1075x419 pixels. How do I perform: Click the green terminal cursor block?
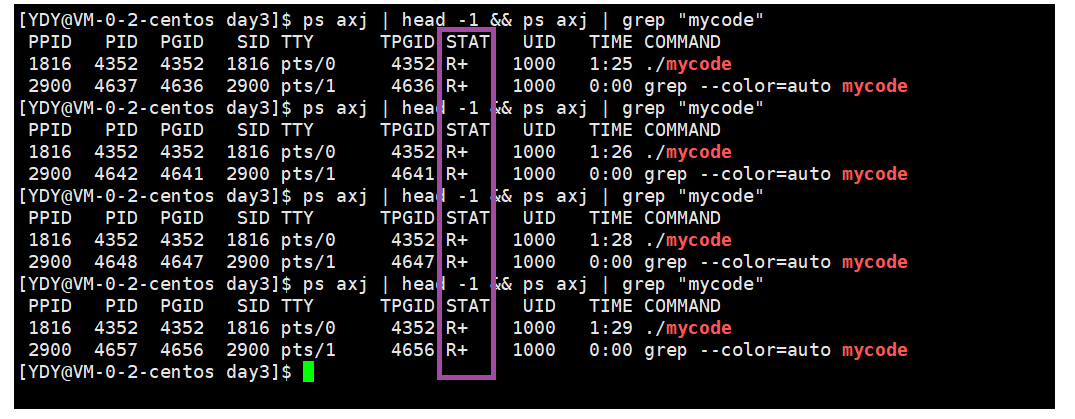tap(308, 372)
